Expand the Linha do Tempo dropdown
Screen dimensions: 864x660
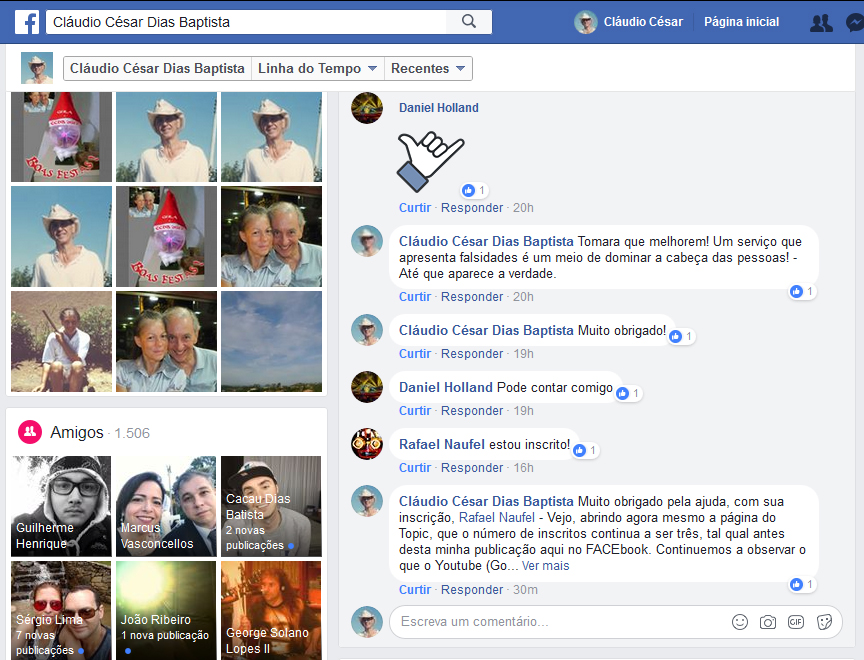coord(317,69)
